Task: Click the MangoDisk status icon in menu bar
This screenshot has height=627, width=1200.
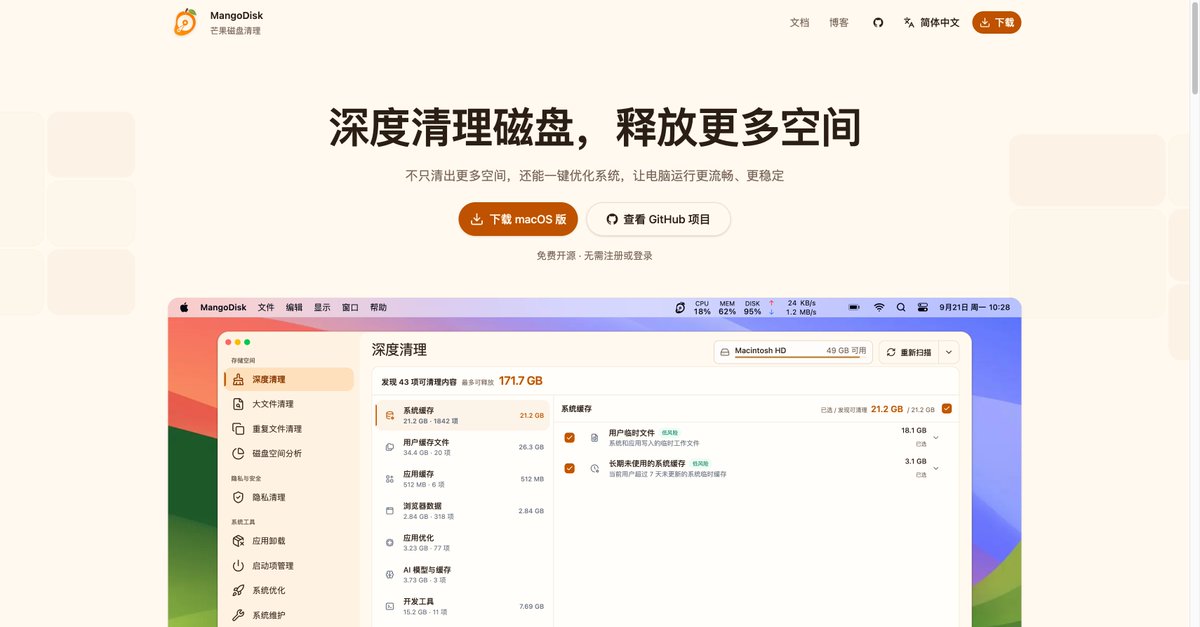Action: pyautogui.click(x=680, y=308)
